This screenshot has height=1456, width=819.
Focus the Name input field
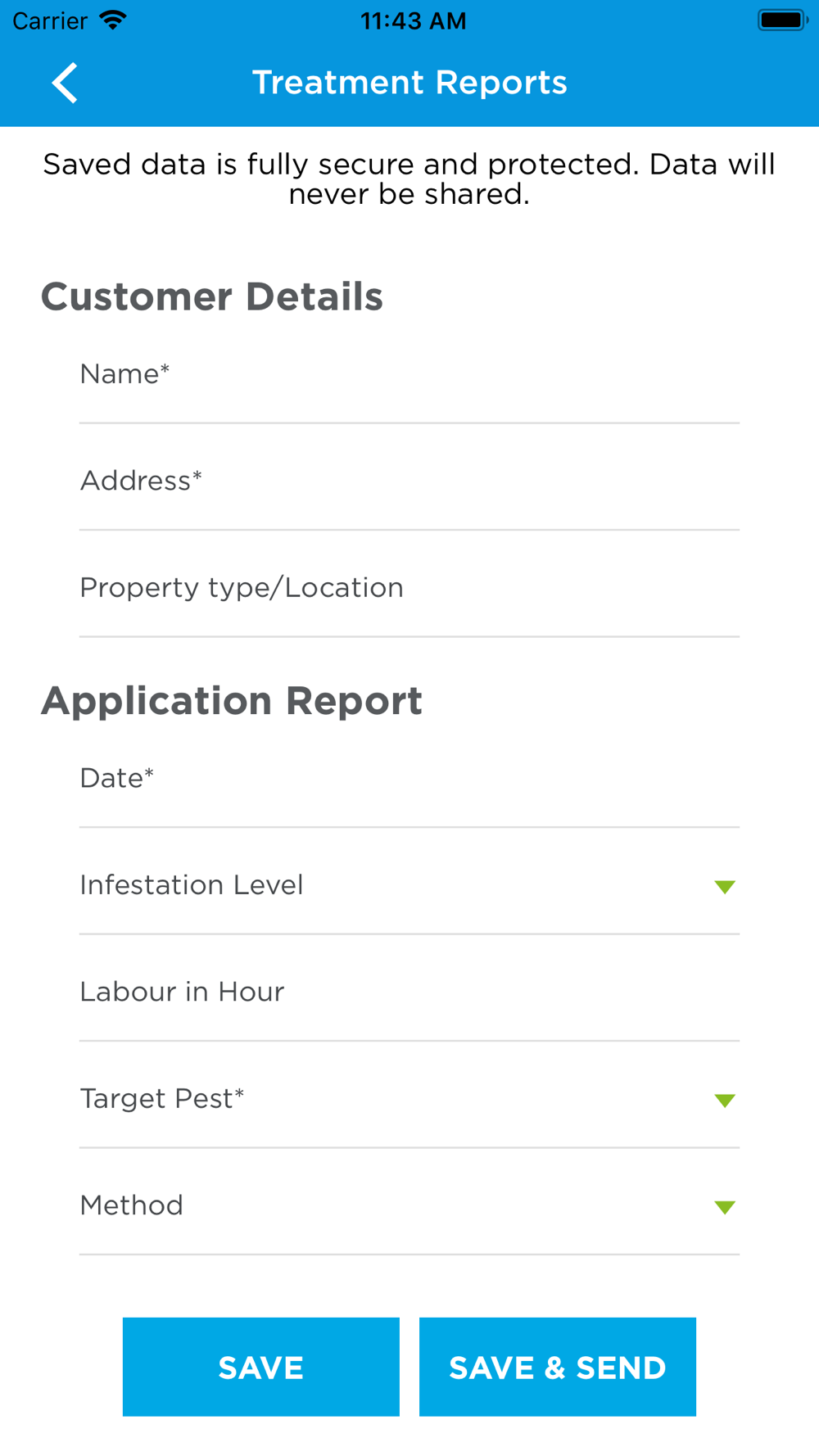pyautogui.click(x=409, y=375)
